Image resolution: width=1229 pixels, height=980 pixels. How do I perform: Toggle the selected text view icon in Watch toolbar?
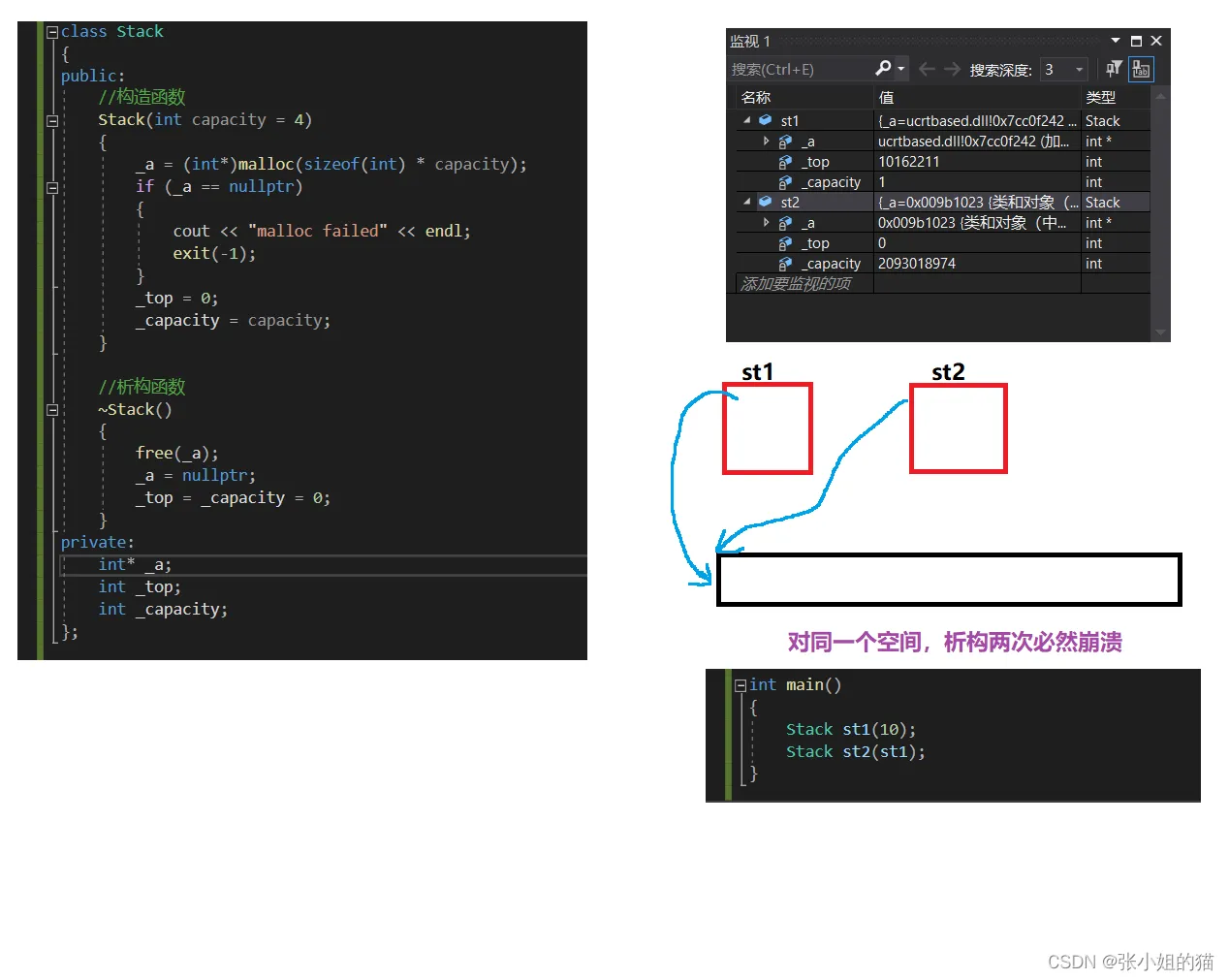[1141, 69]
